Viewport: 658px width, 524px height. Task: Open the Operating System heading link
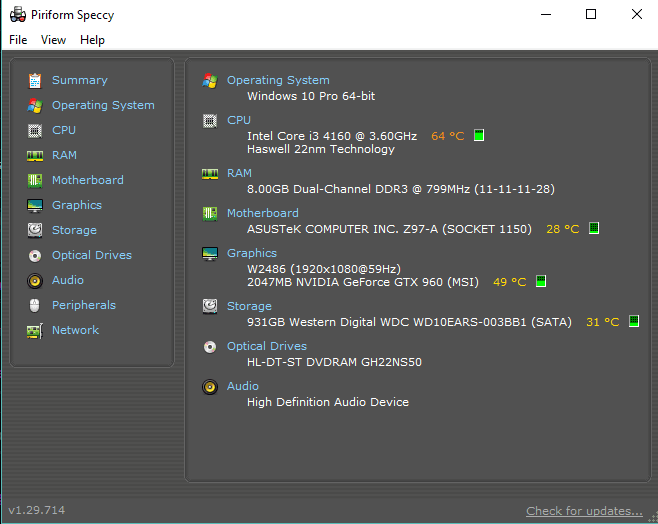pyautogui.click(x=278, y=80)
